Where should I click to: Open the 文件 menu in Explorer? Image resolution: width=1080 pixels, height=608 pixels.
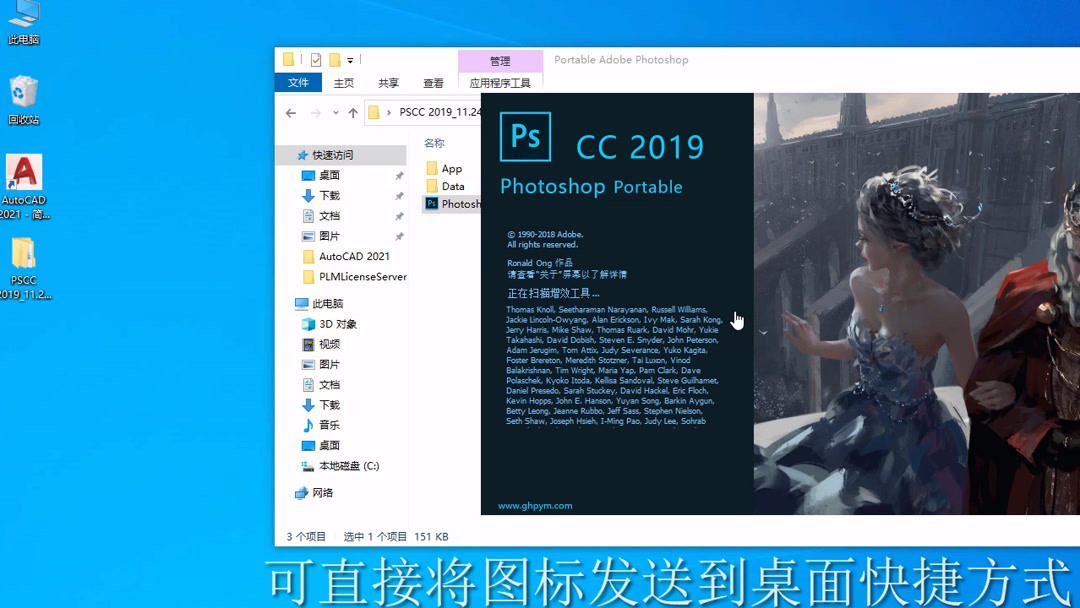pos(298,82)
